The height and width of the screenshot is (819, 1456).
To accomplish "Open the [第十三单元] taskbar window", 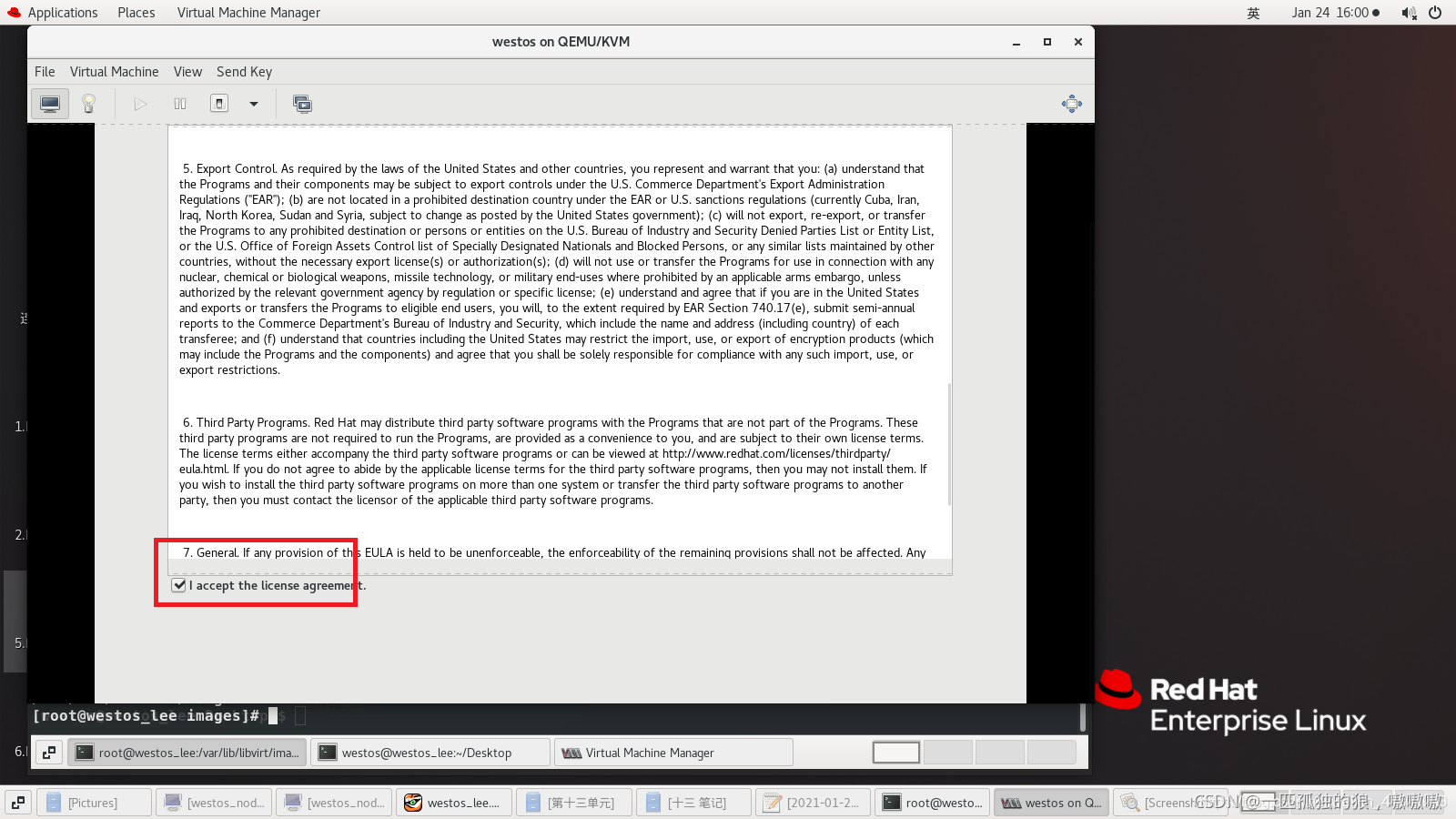I will point(574,803).
